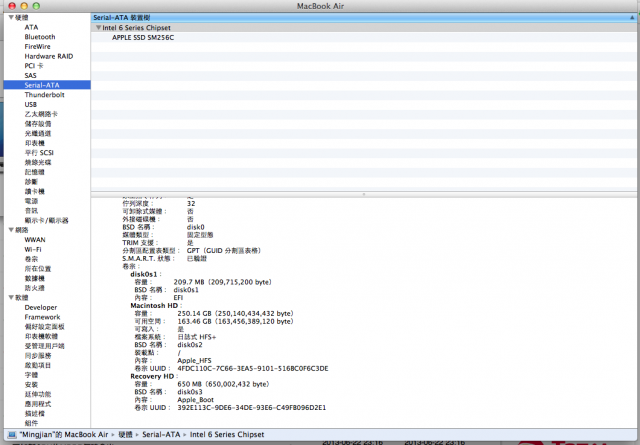Select 儲存設備 (Storage) in the sidebar
640x445 pixels.
click(38, 124)
